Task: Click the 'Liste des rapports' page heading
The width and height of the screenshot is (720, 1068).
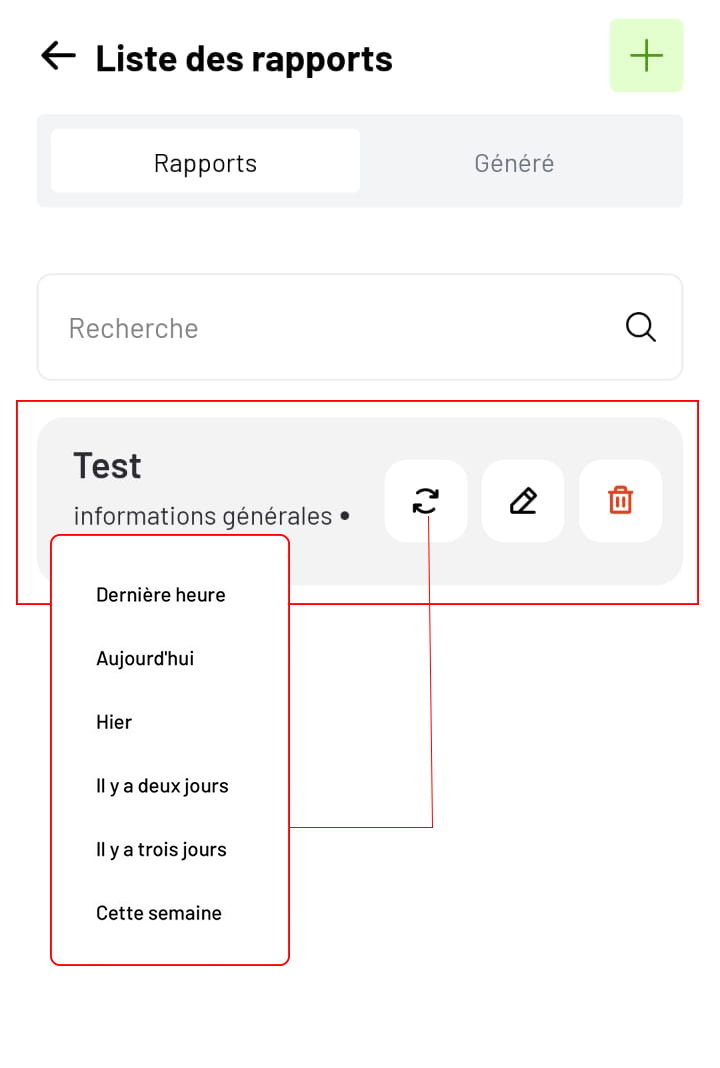Action: tap(244, 59)
